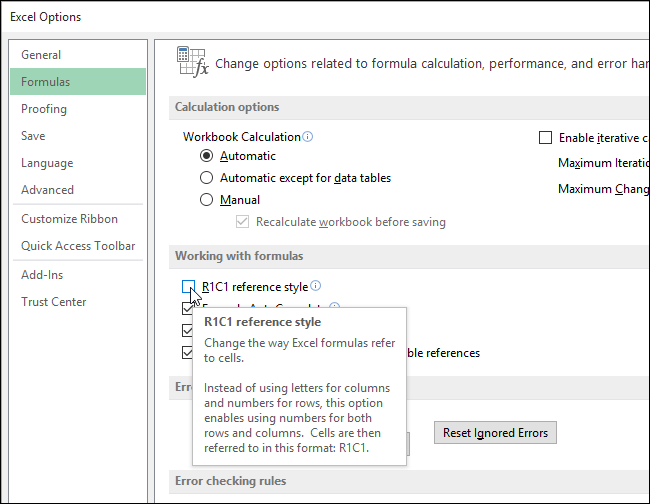Enable iterative calculation checkbox
The image size is (650, 504).
click(x=546, y=138)
